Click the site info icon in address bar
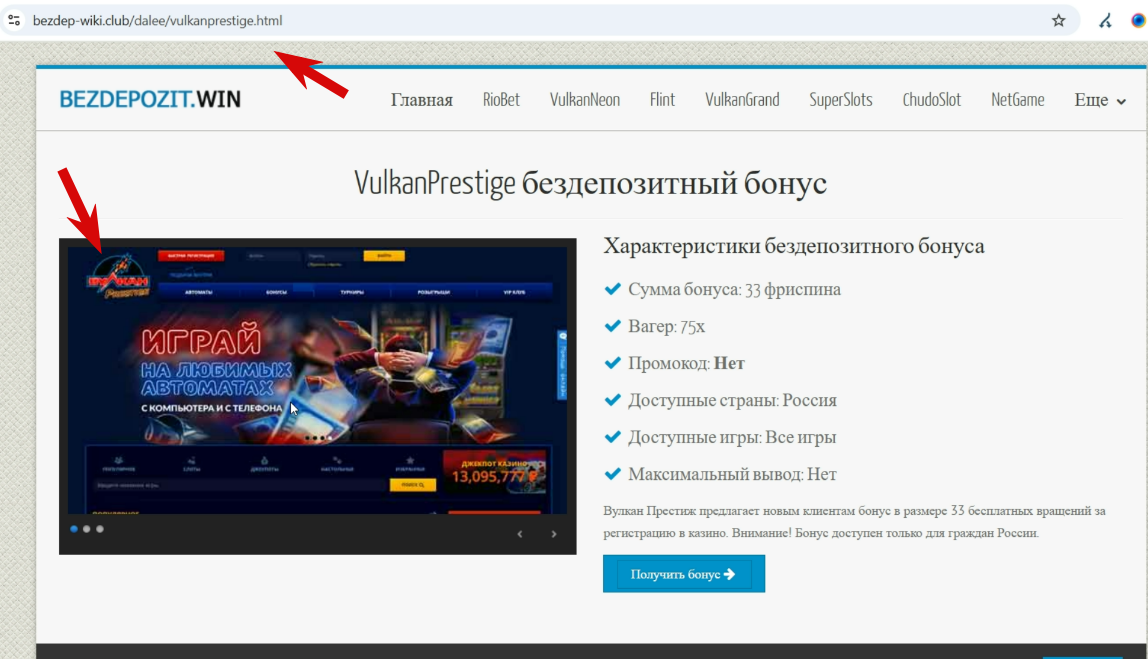The height and width of the screenshot is (659, 1148). pyautogui.click(x=14, y=21)
